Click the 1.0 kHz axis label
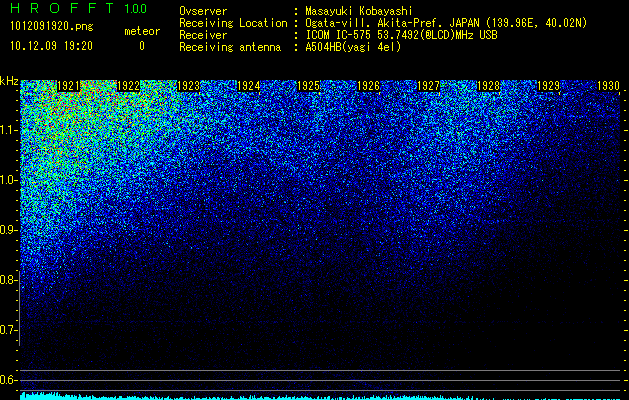 [x=7, y=180]
